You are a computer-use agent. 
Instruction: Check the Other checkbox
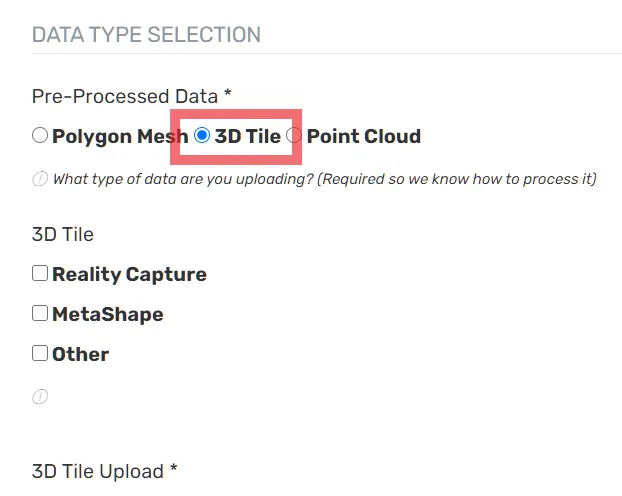(40, 353)
